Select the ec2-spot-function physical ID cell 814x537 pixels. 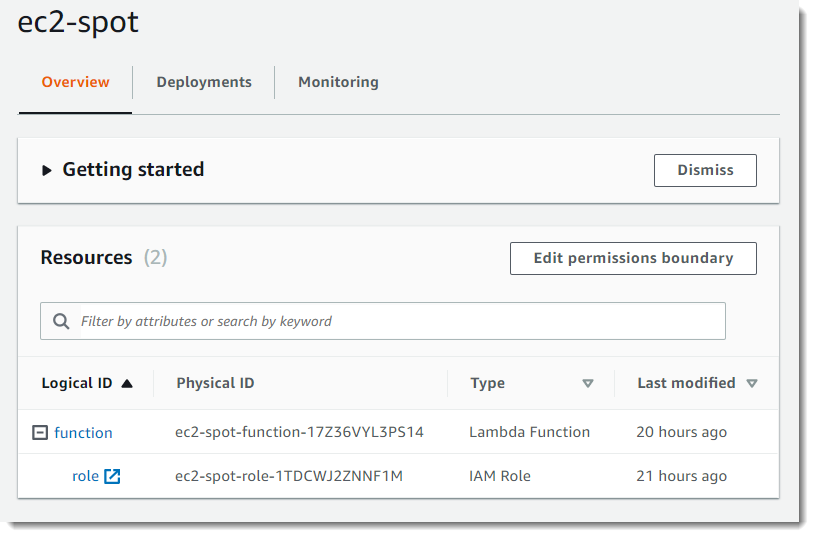[299, 433]
